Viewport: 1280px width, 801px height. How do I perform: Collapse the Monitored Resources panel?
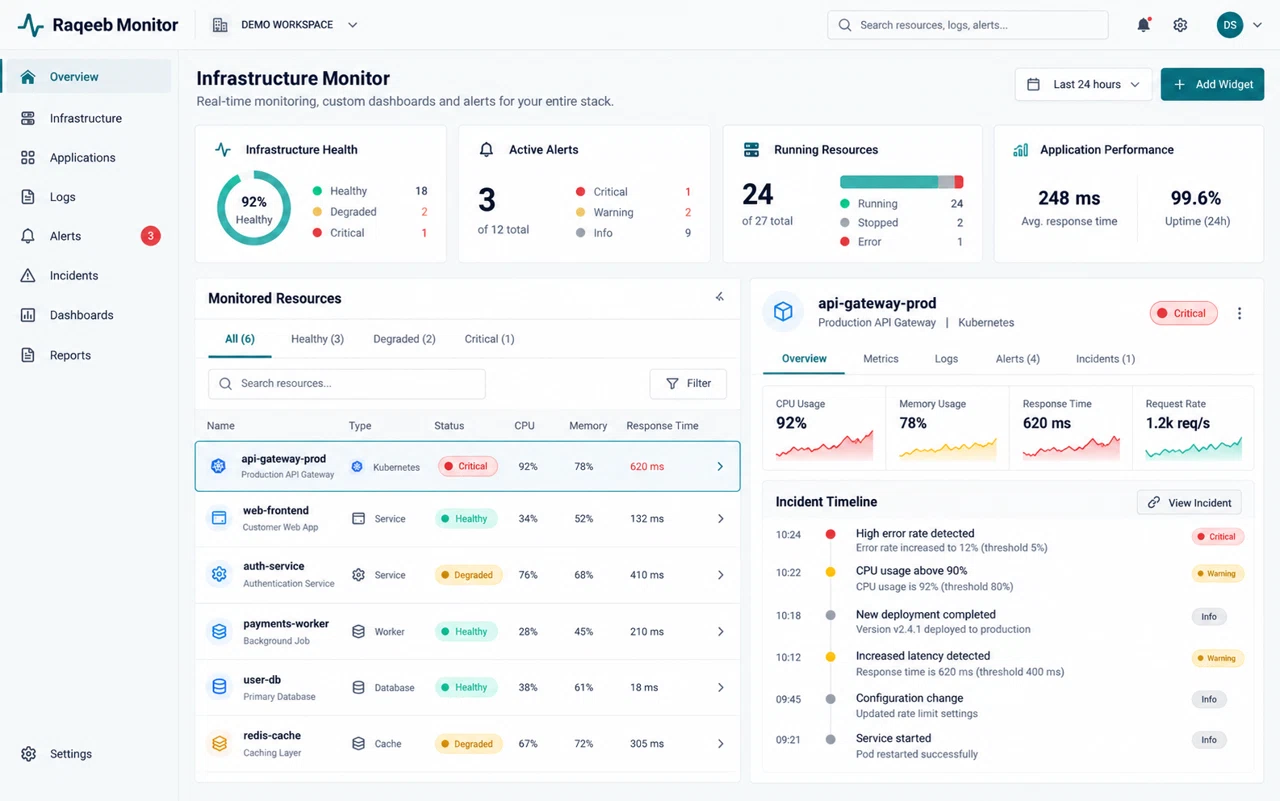(x=720, y=297)
